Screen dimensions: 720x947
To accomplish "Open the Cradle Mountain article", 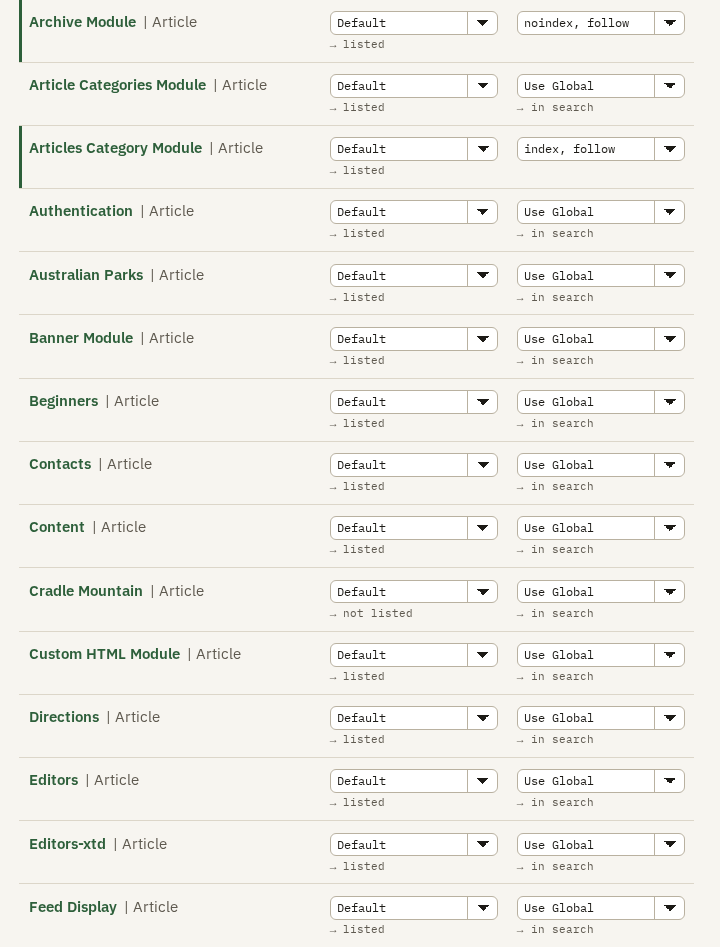I will [86, 591].
